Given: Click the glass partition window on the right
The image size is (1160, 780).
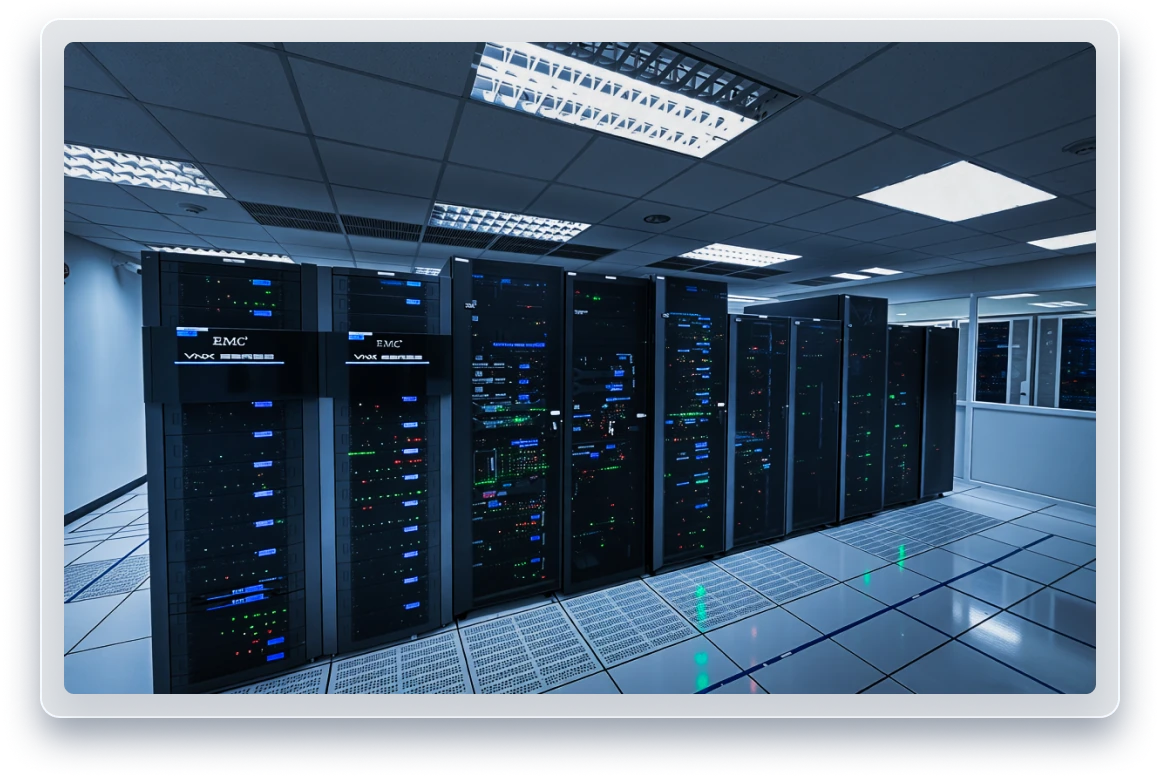Looking at the screenshot, I should click(x=1035, y=360).
